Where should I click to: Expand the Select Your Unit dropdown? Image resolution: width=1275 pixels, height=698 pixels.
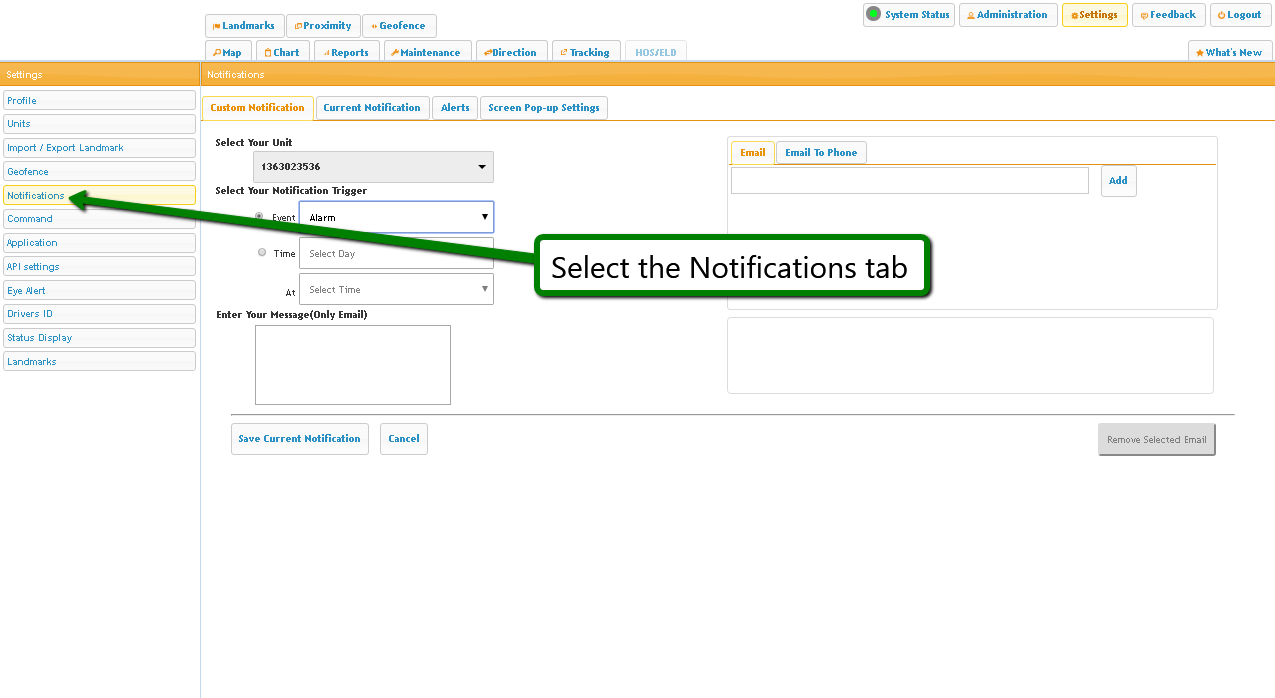pos(373,167)
